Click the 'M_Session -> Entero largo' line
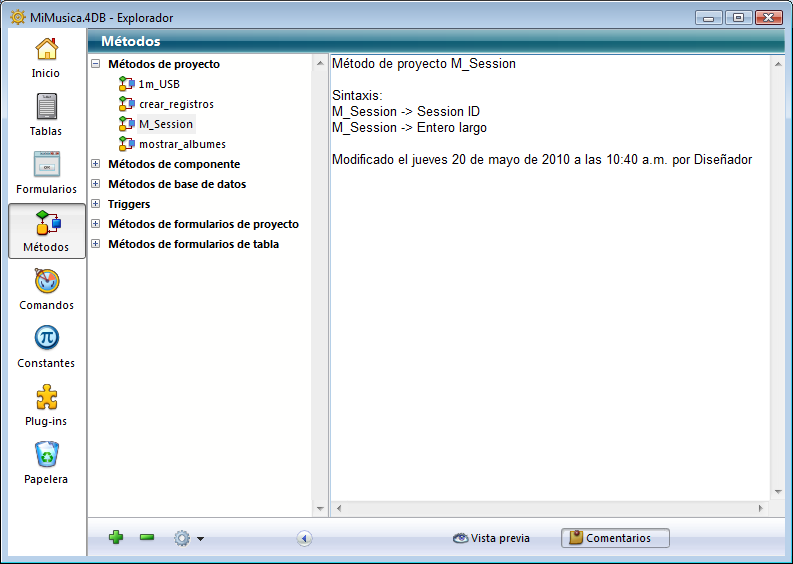 pos(409,127)
